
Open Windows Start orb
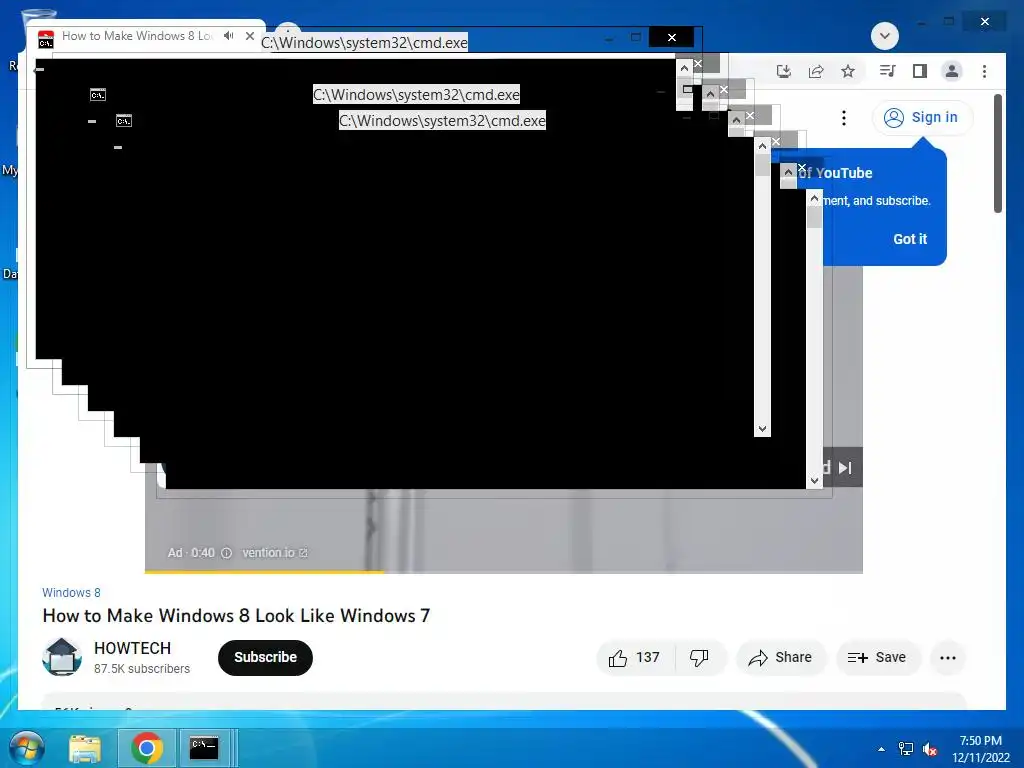(x=27, y=748)
